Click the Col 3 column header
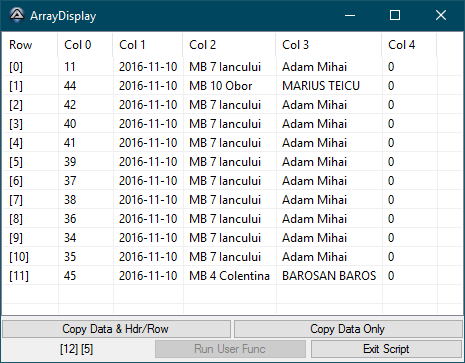The width and height of the screenshot is (465, 363). click(329, 45)
